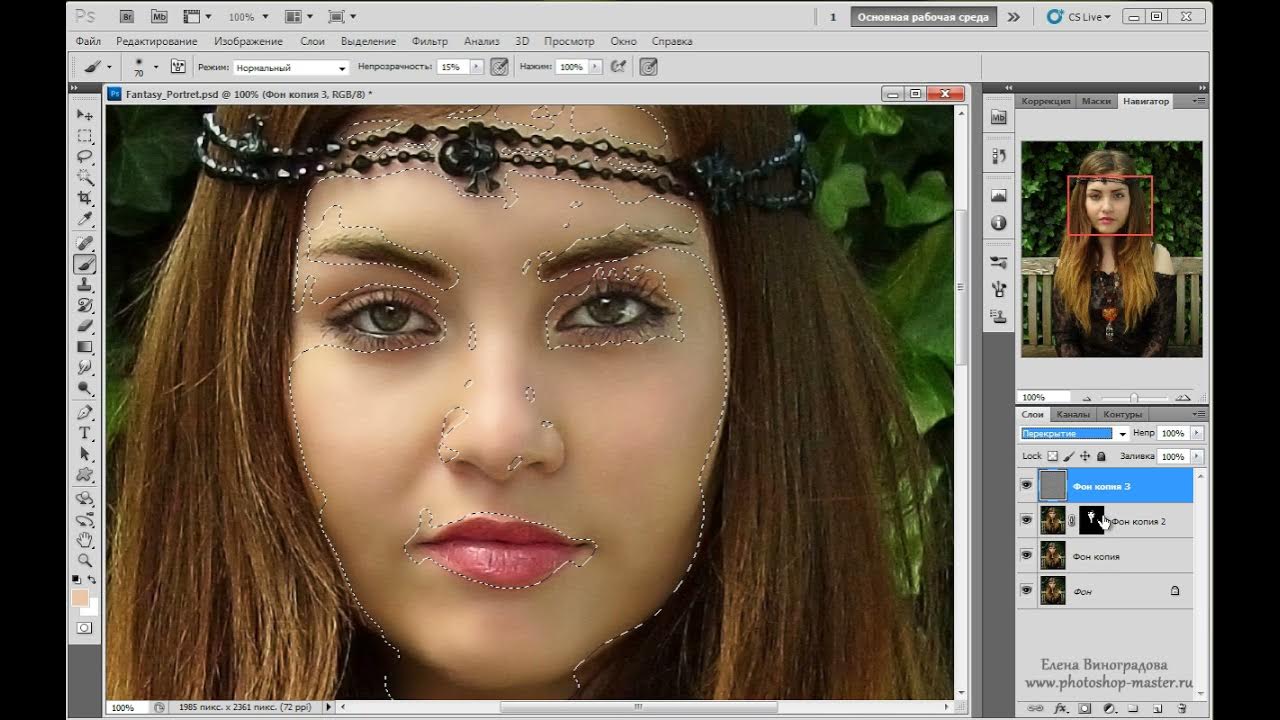Select the Lasso tool
1280x720 pixels.
[85, 157]
